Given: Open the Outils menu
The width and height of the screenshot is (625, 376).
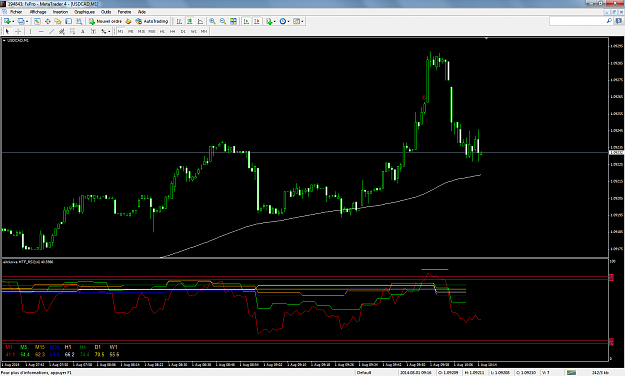Looking at the screenshot, I should point(106,12).
